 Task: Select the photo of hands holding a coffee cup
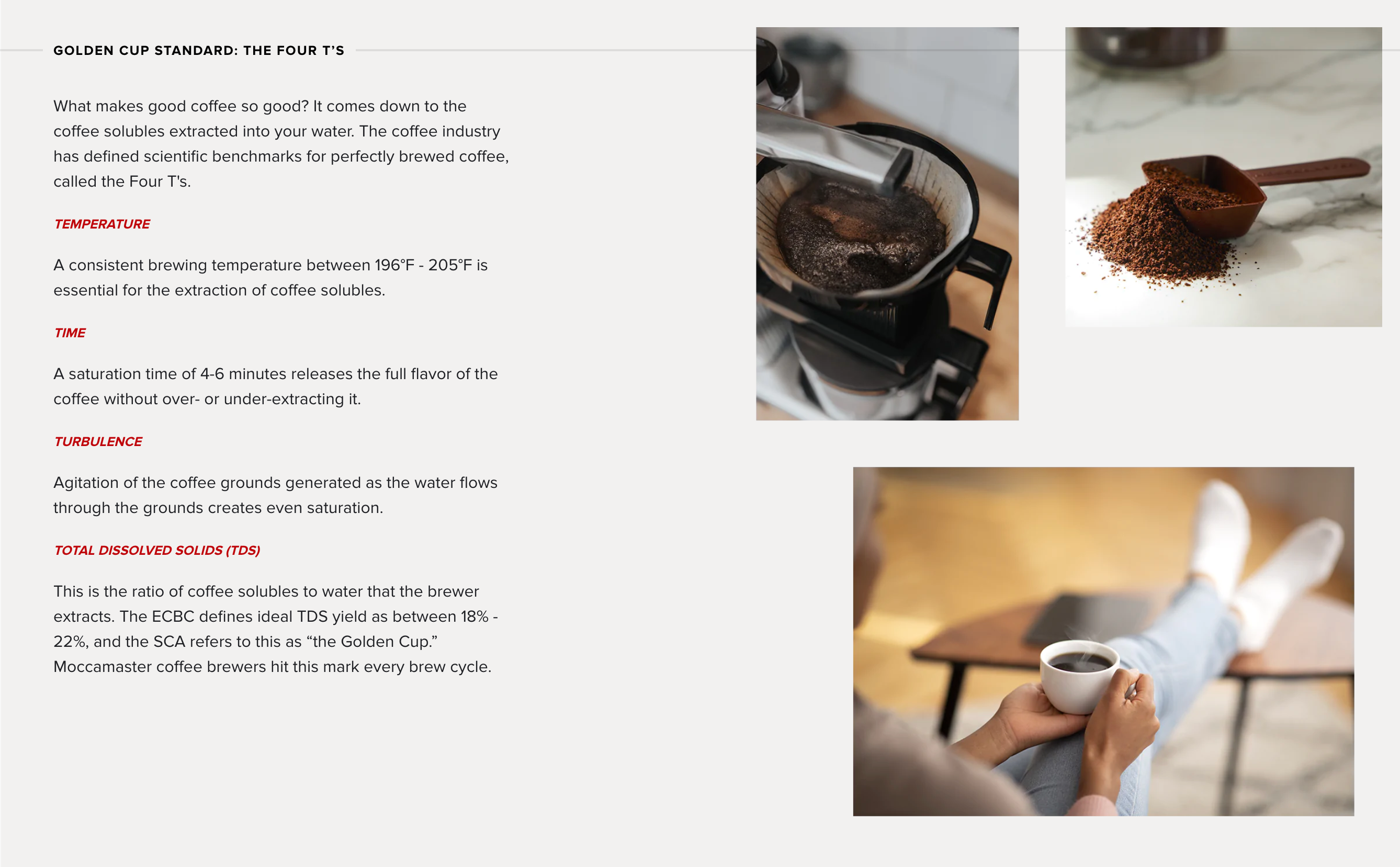1103,641
